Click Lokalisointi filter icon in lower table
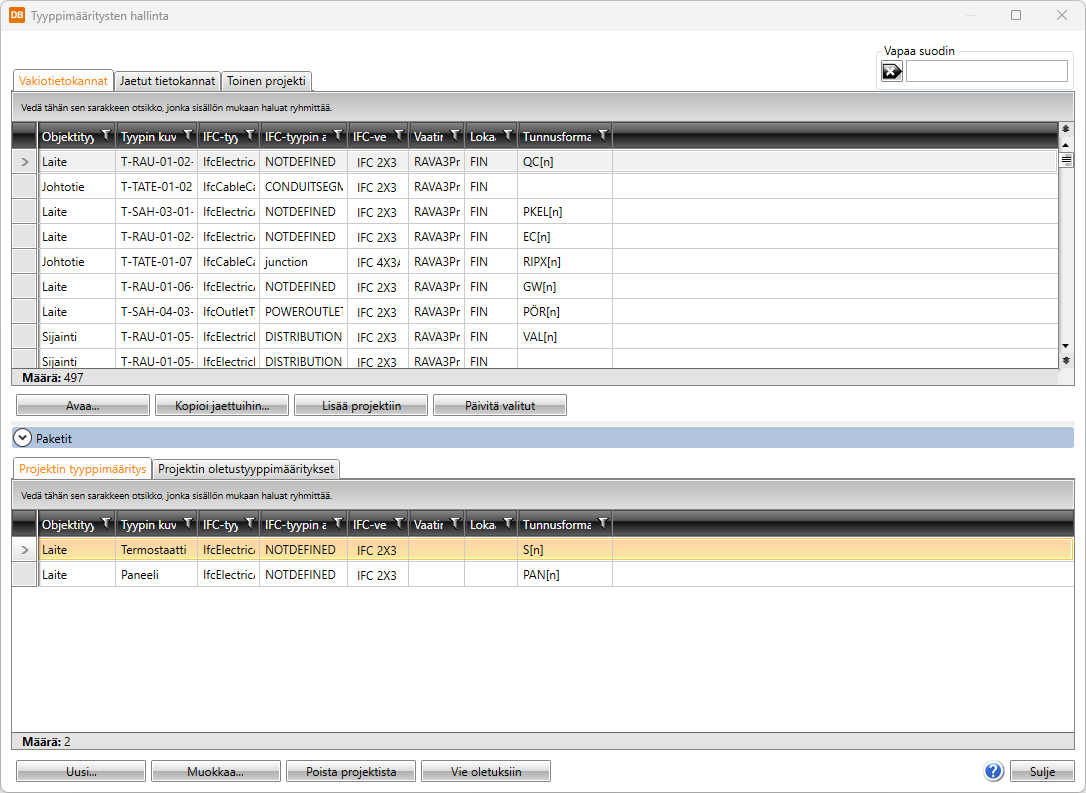This screenshot has height=793, width=1086. pyautogui.click(x=508, y=524)
